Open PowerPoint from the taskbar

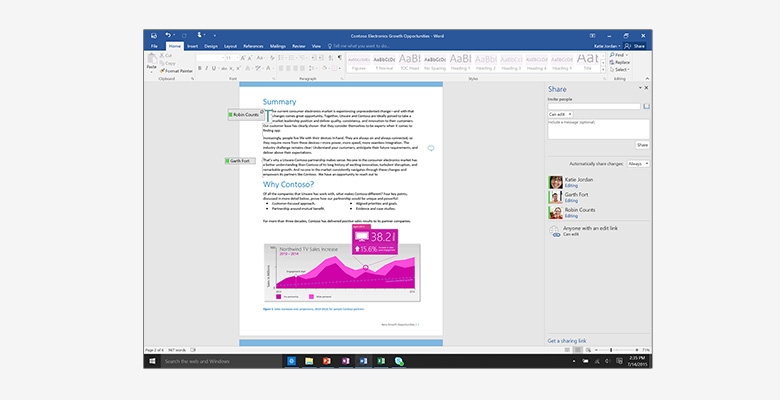coord(327,361)
